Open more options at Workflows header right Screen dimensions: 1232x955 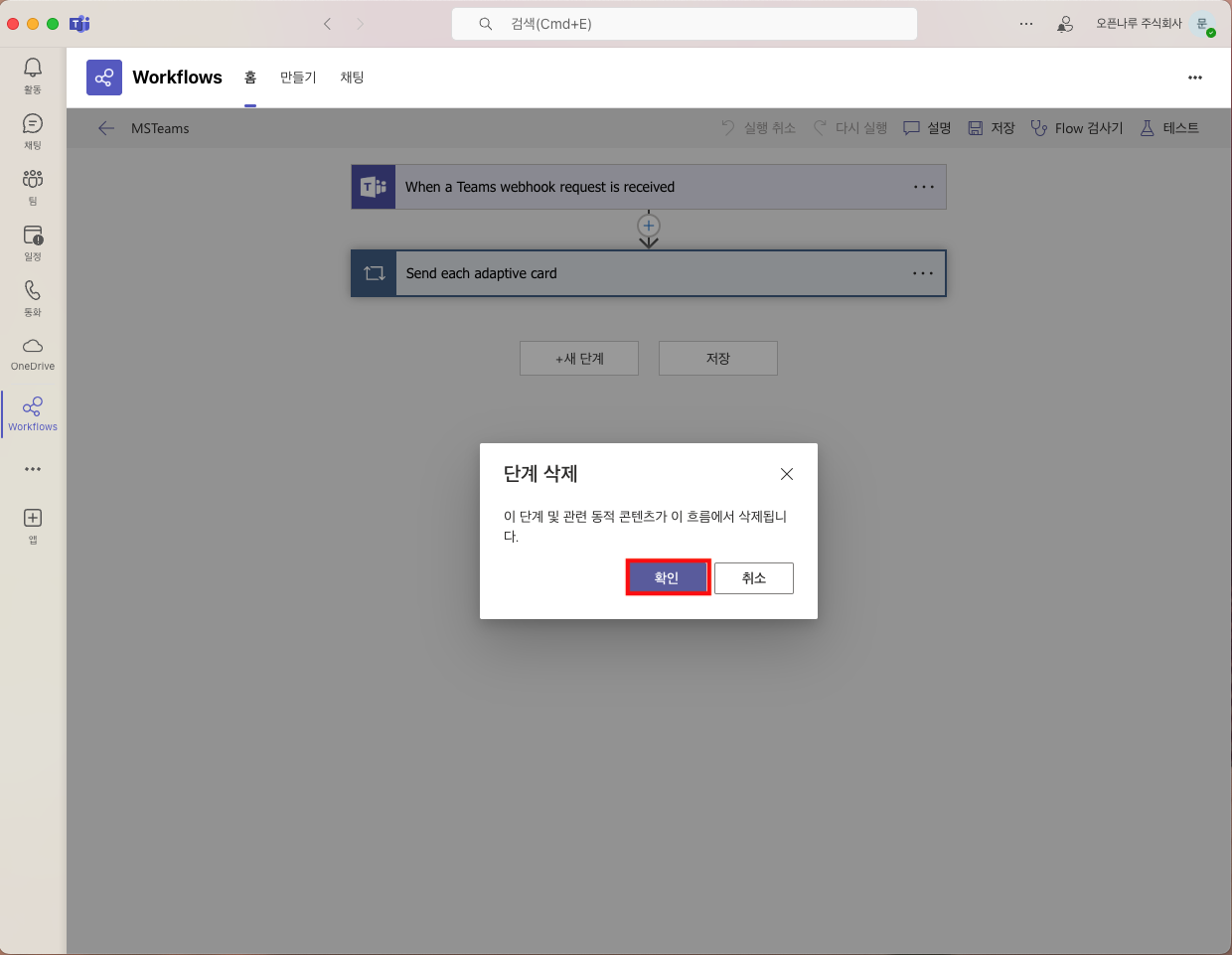(1194, 78)
